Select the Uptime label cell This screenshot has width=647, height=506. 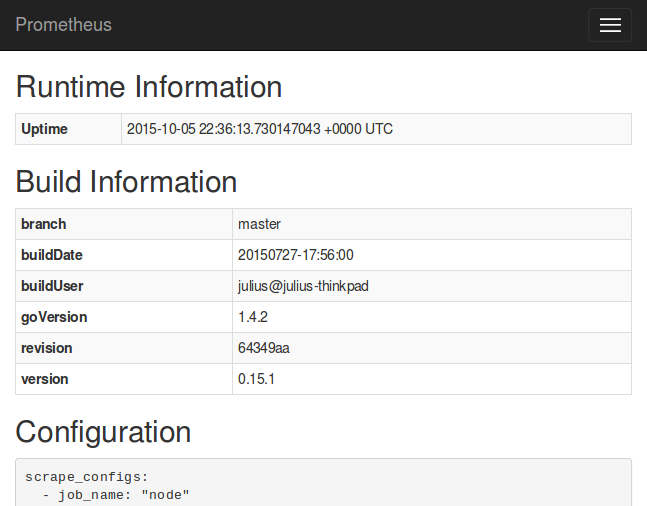(68, 129)
